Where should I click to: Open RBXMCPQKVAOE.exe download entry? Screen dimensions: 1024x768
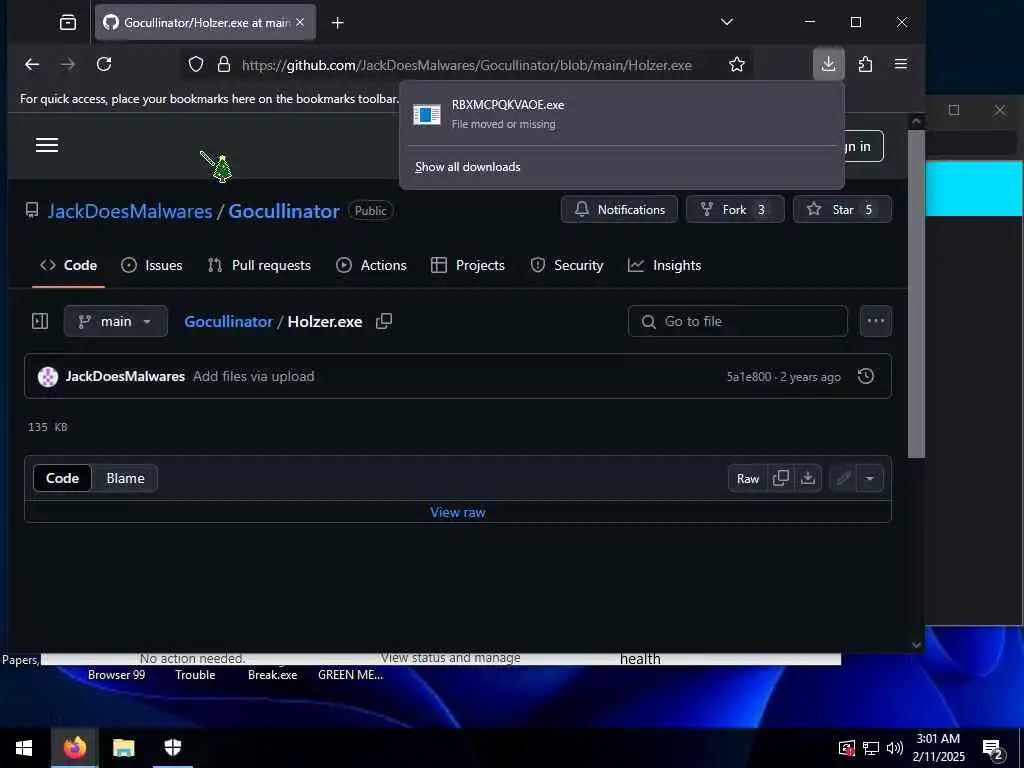622,114
